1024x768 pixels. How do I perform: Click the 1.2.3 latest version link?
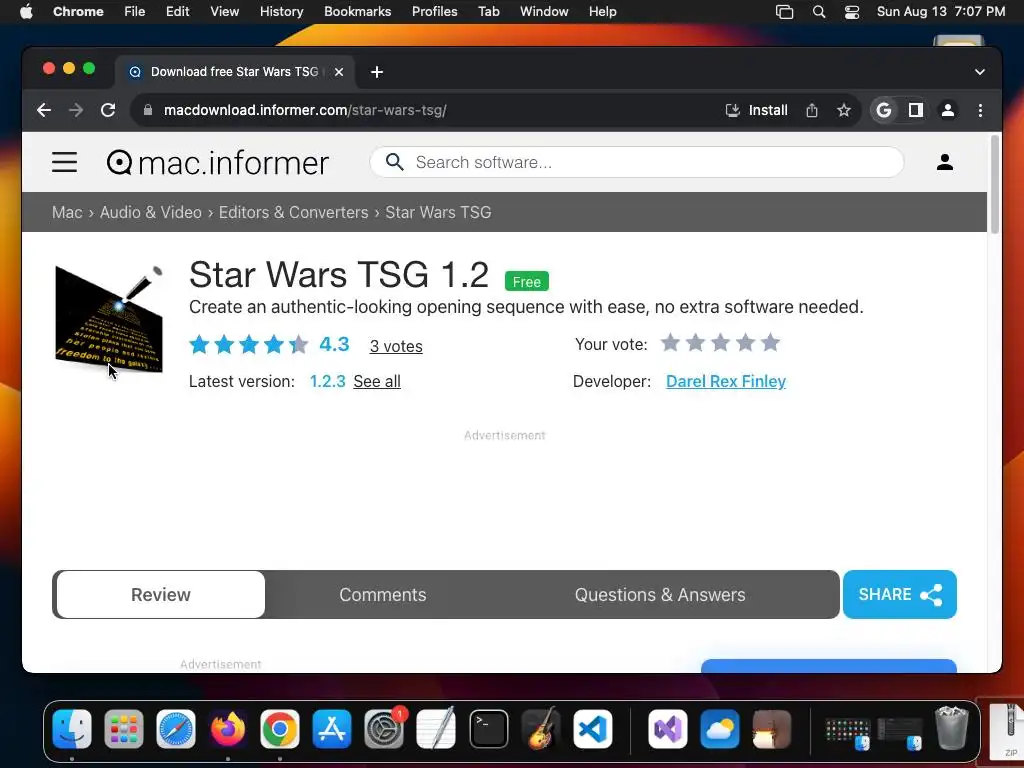[x=327, y=381]
